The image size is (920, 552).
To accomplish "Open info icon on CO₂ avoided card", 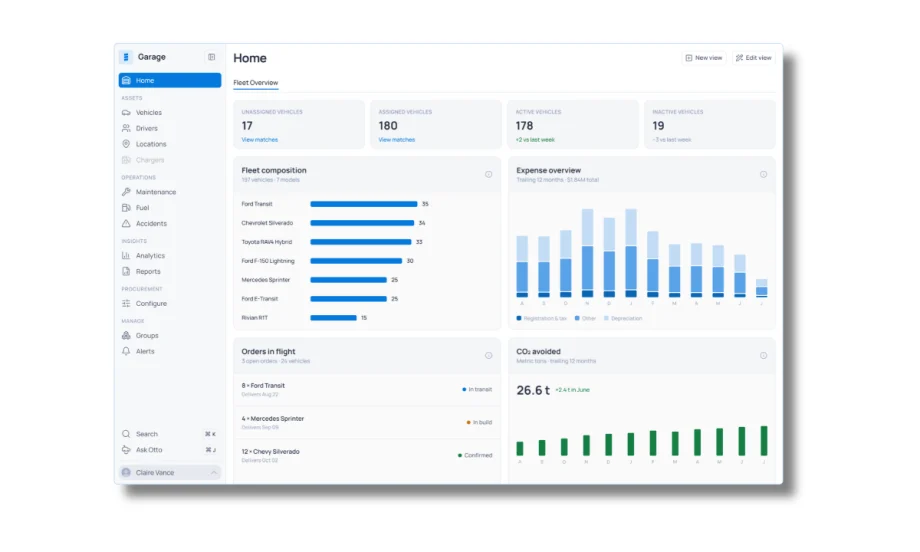I will (763, 355).
